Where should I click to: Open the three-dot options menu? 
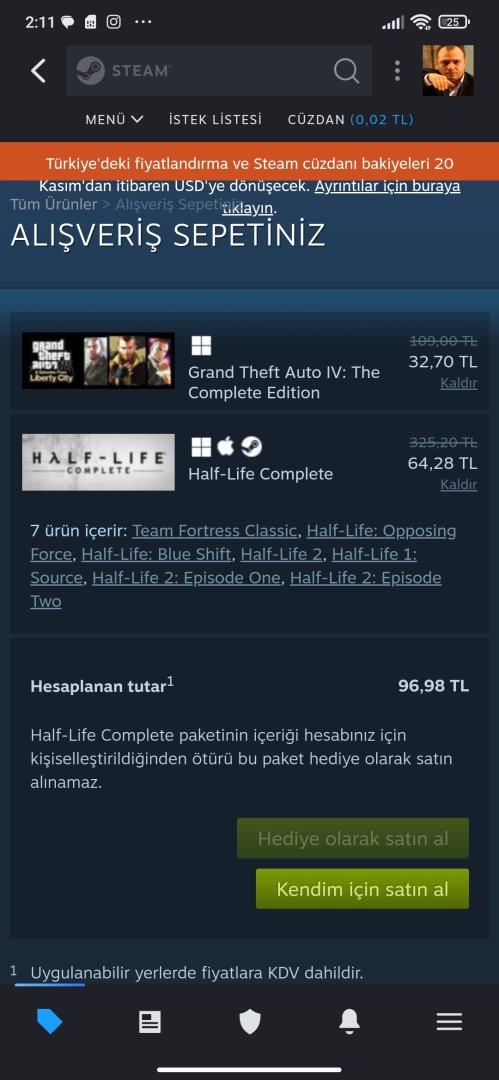point(397,70)
